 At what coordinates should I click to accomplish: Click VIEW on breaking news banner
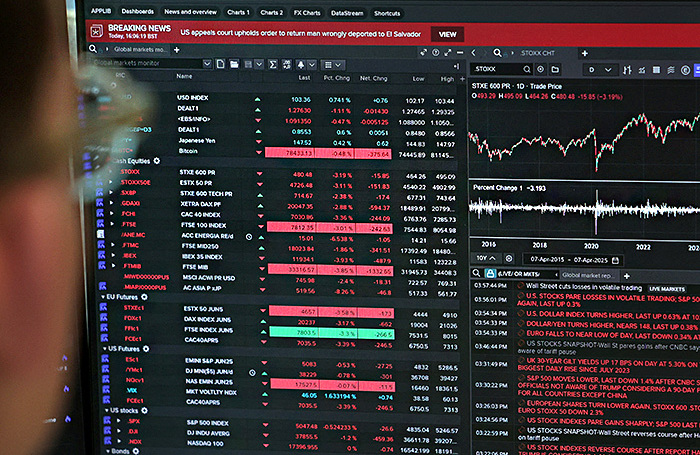point(447,34)
